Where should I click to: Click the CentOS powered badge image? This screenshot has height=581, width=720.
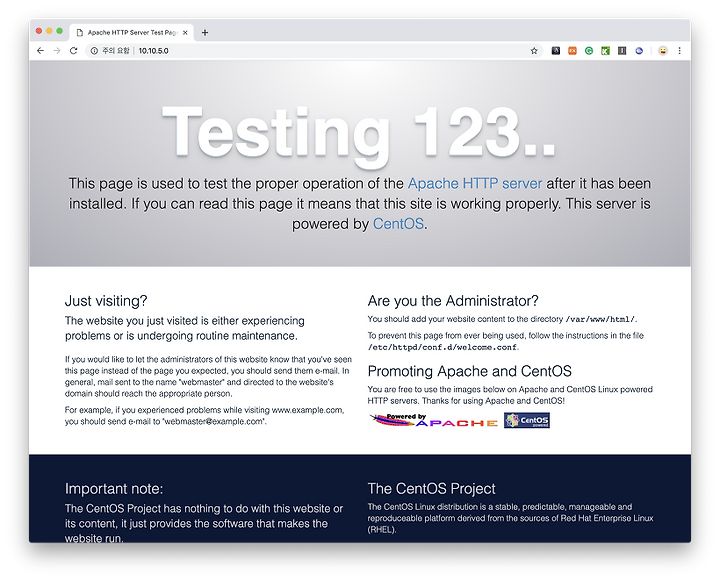pyautogui.click(x=527, y=420)
